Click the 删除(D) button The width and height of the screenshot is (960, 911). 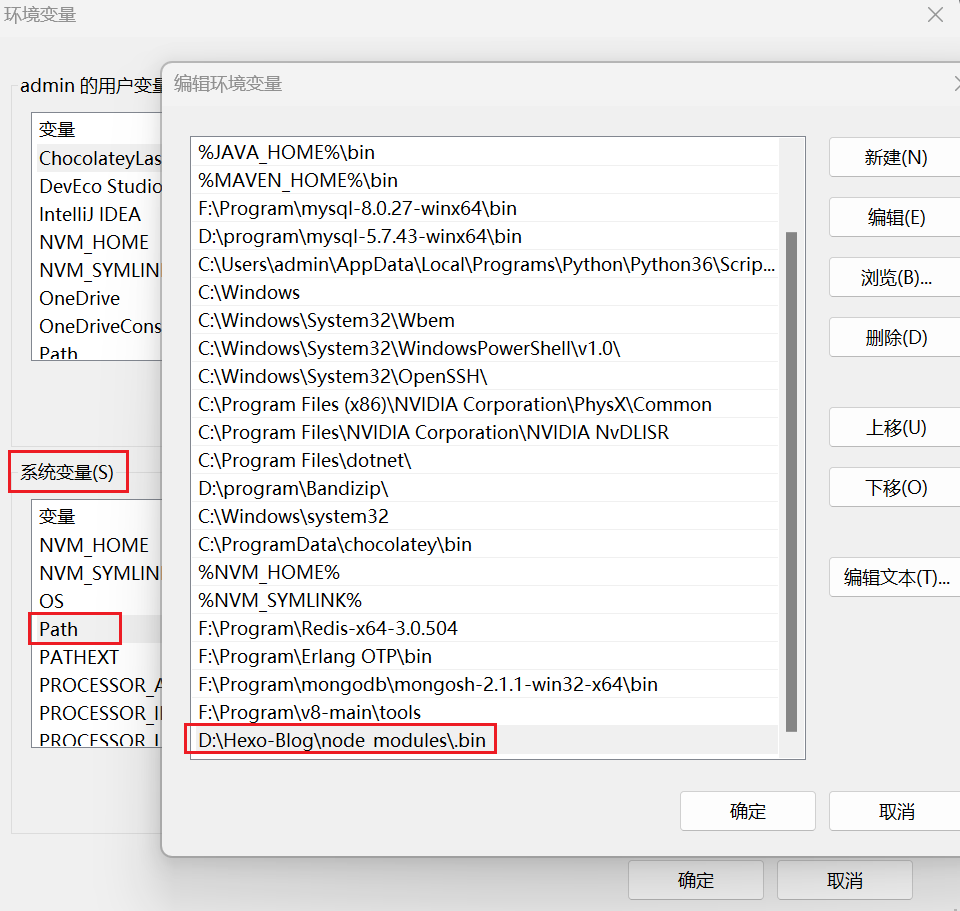pyautogui.click(x=894, y=338)
